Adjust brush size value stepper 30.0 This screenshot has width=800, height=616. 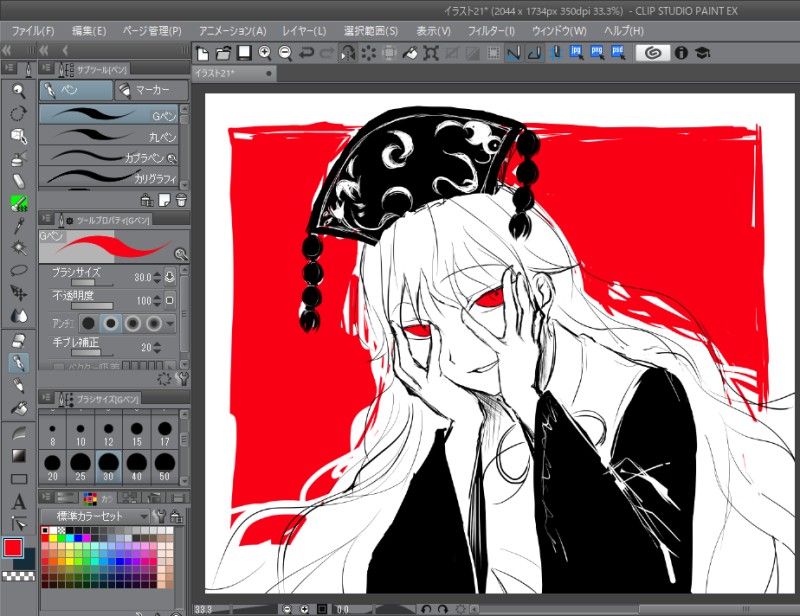point(157,277)
